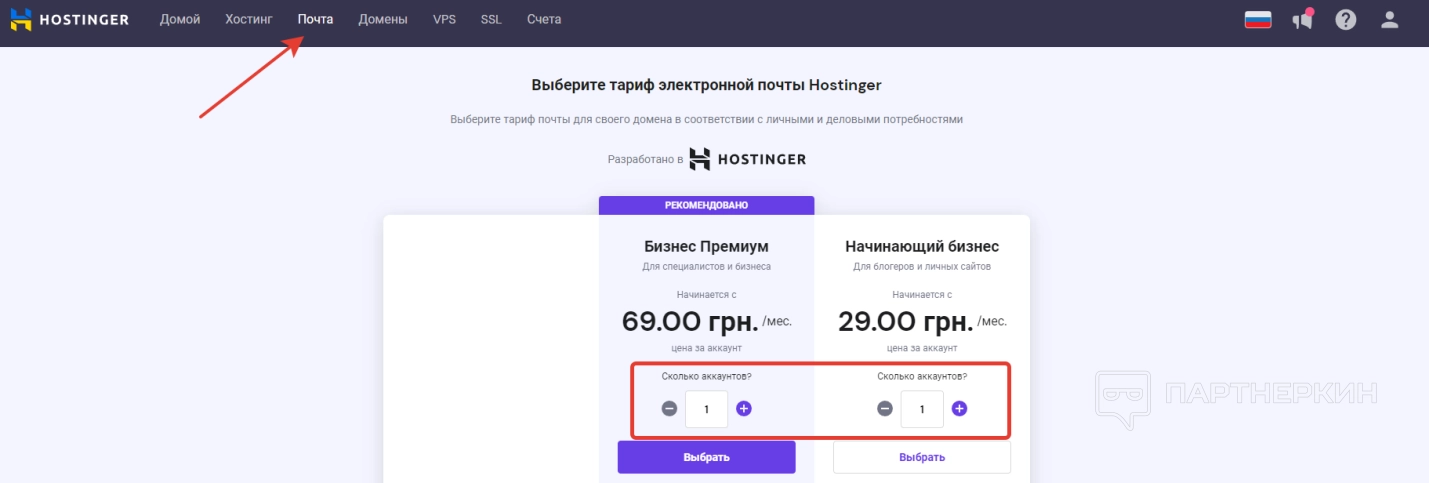Navigate to Домены in top menu
1429x483 pixels.
click(383, 19)
